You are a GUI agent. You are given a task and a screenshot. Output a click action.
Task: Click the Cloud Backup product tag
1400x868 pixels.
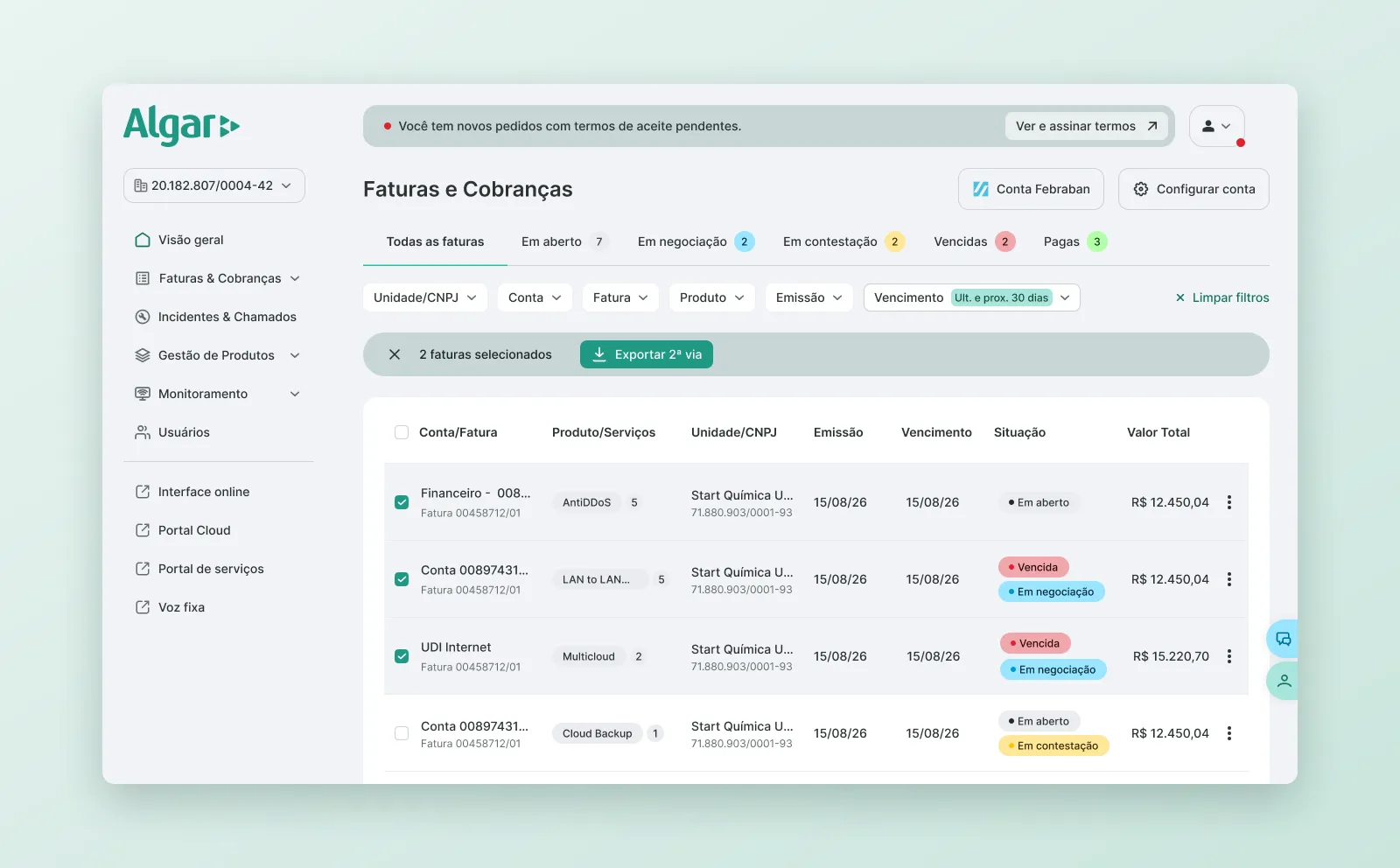pyautogui.click(x=597, y=733)
